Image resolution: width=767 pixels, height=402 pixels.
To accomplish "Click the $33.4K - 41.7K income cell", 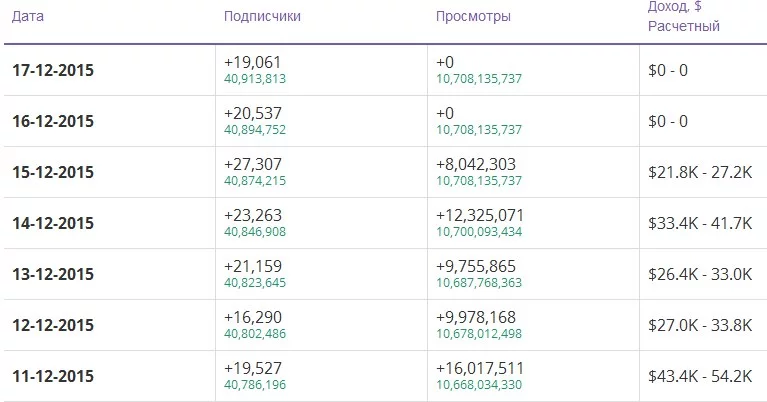I will pyautogui.click(x=700, y=223).
